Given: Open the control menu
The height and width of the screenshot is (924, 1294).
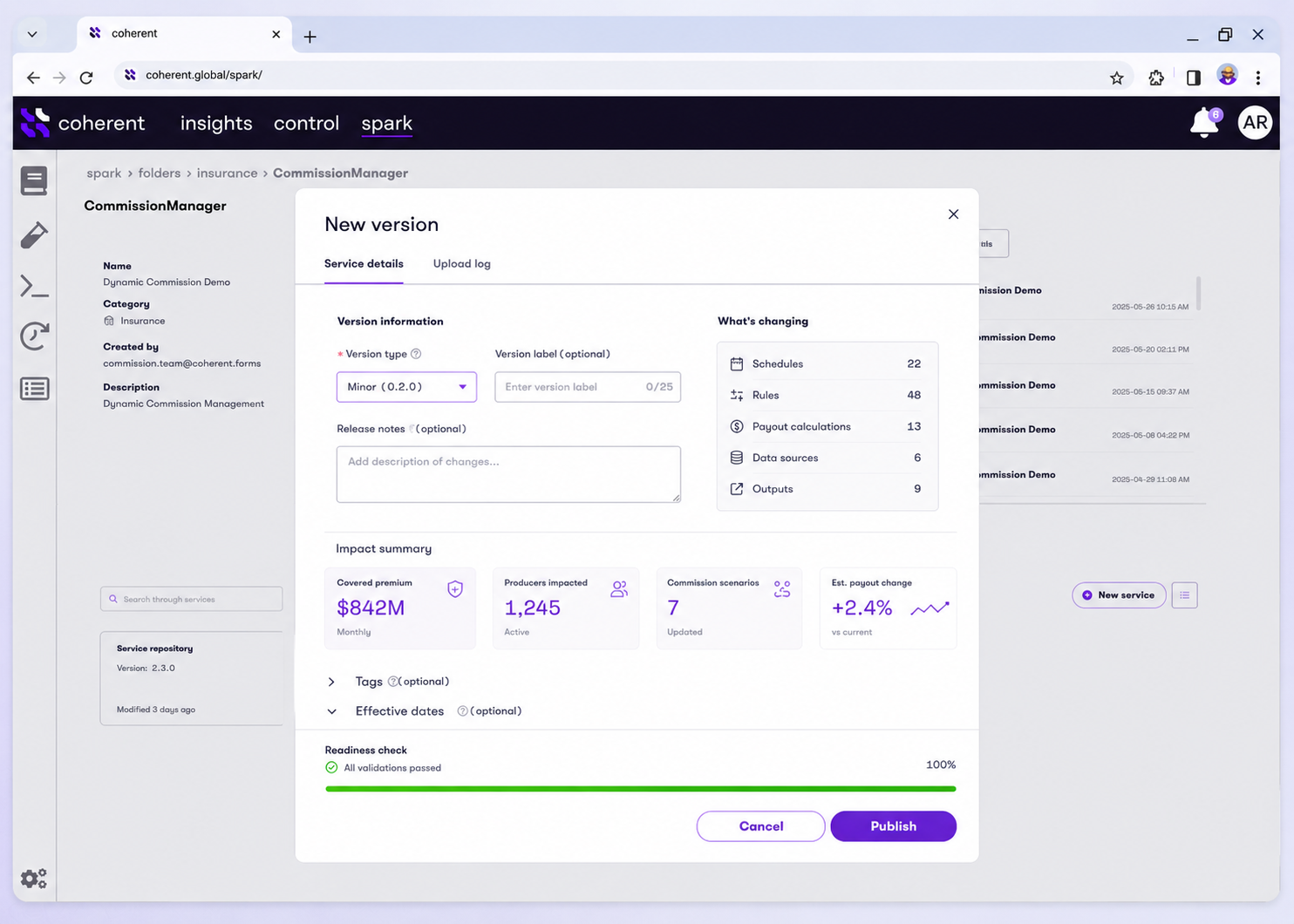Looking at the screenshot, I should [x=306, y=123].
